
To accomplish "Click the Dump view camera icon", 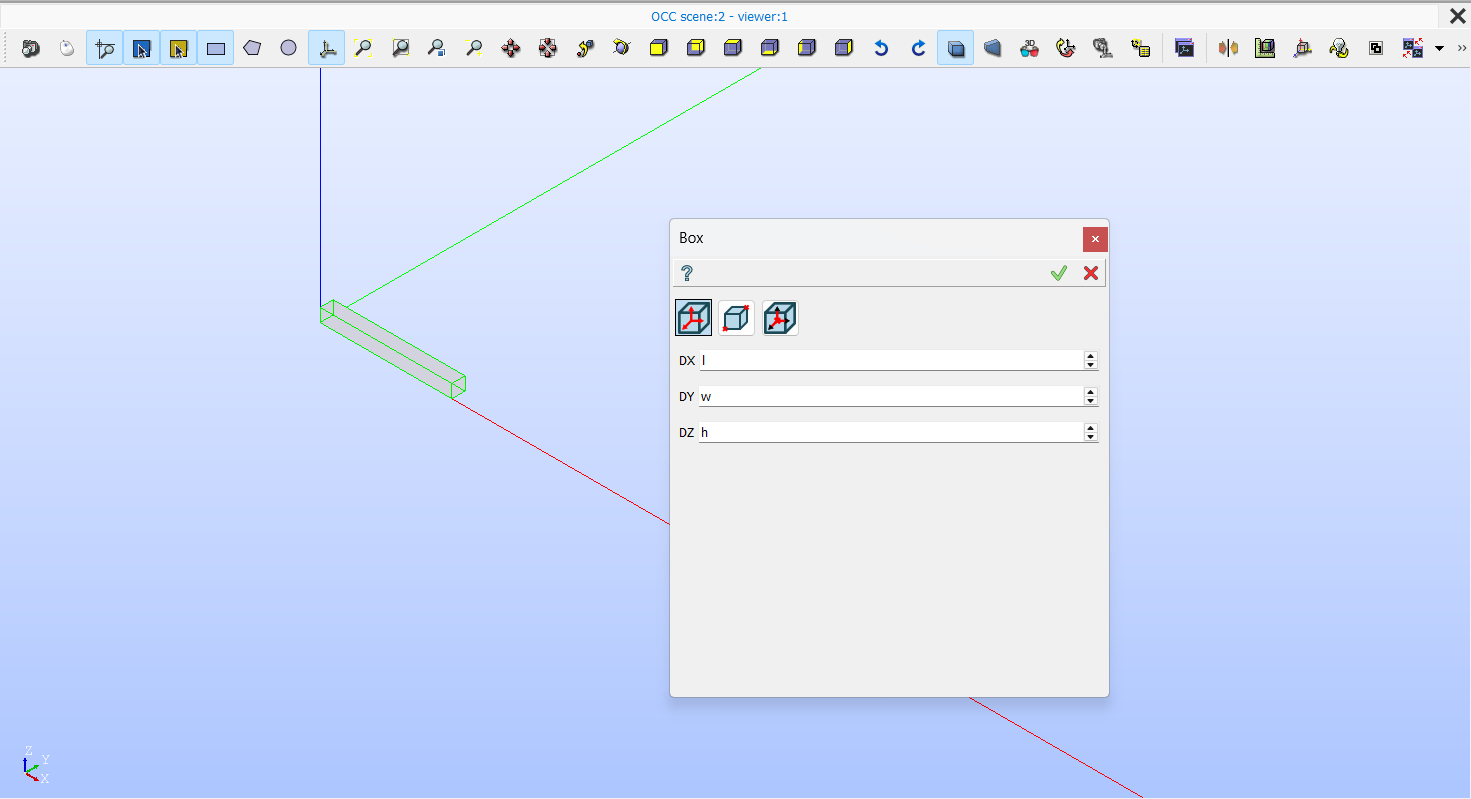I will pos(30,48).
